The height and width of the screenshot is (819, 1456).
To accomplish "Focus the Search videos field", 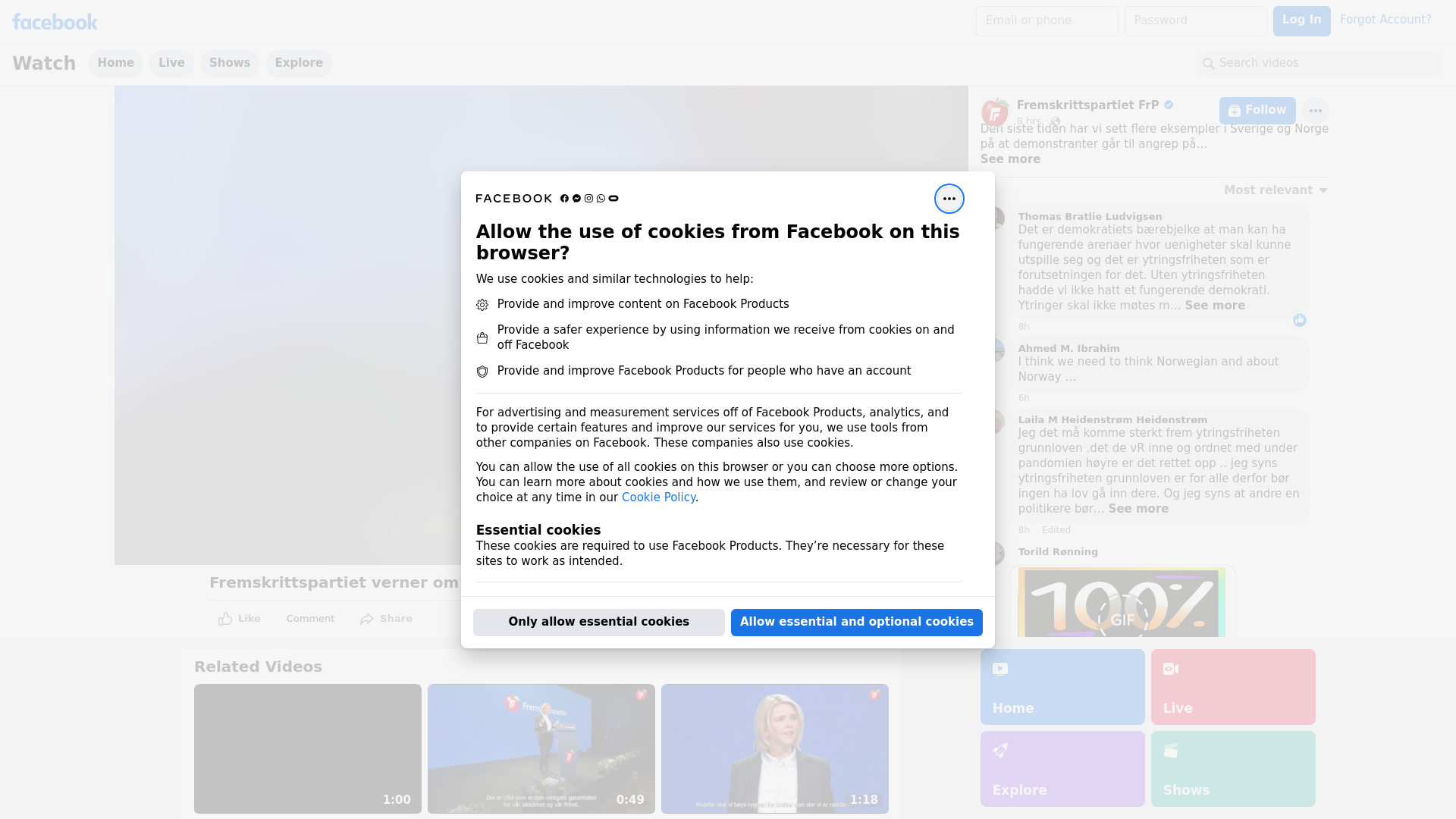I will (1319, 64).
